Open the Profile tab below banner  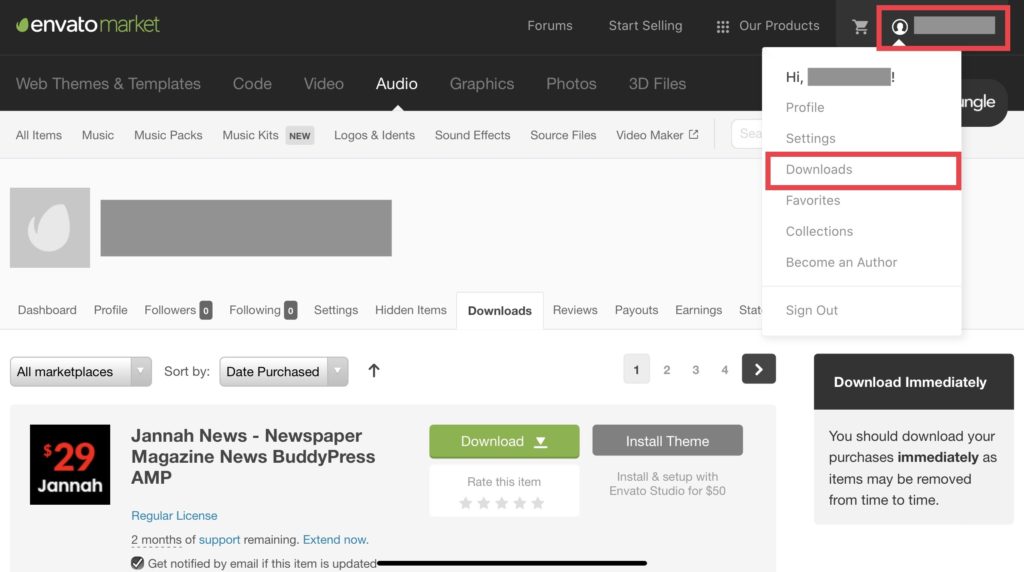(110, 310)
